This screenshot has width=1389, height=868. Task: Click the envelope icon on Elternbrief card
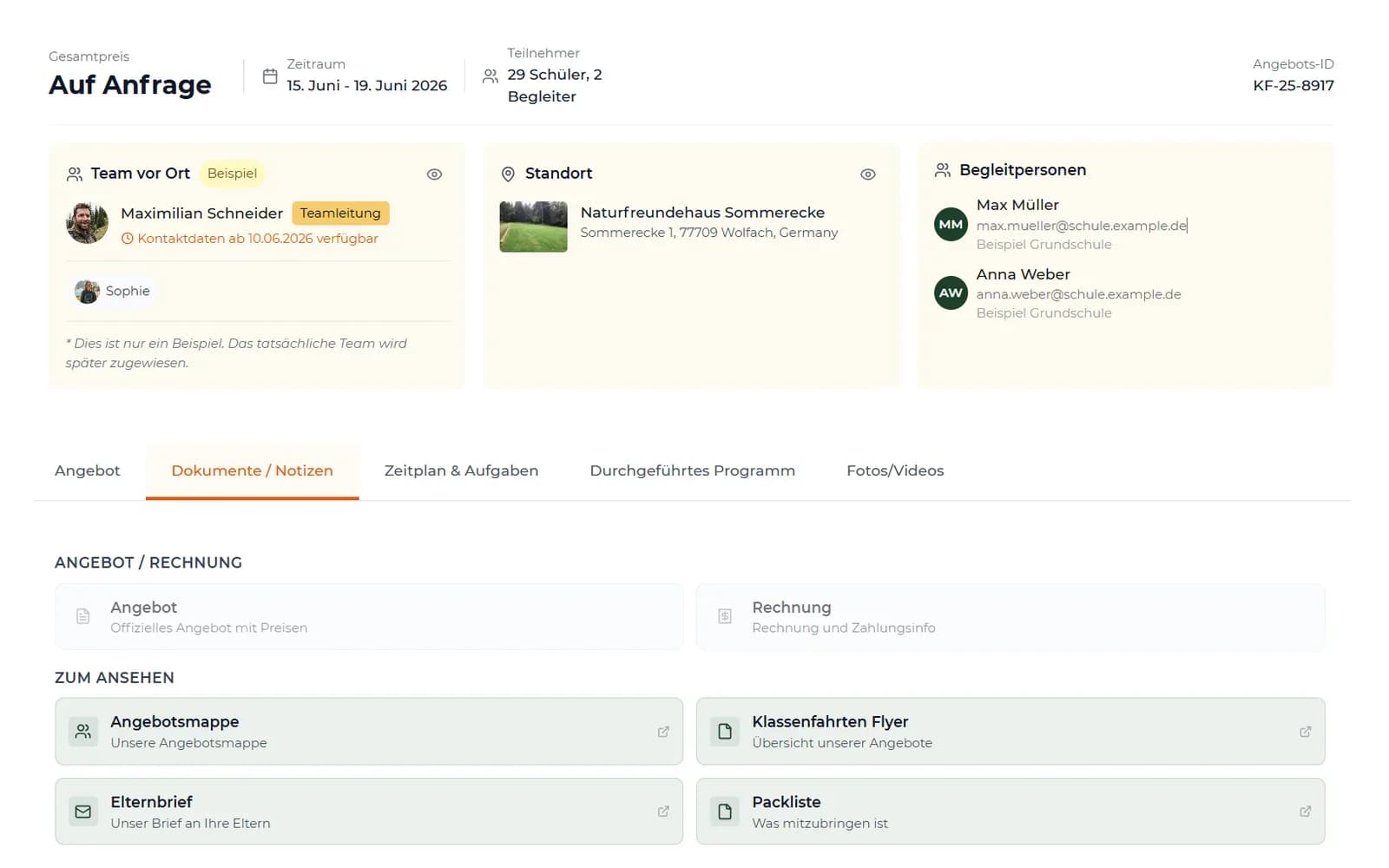[83, 812]
